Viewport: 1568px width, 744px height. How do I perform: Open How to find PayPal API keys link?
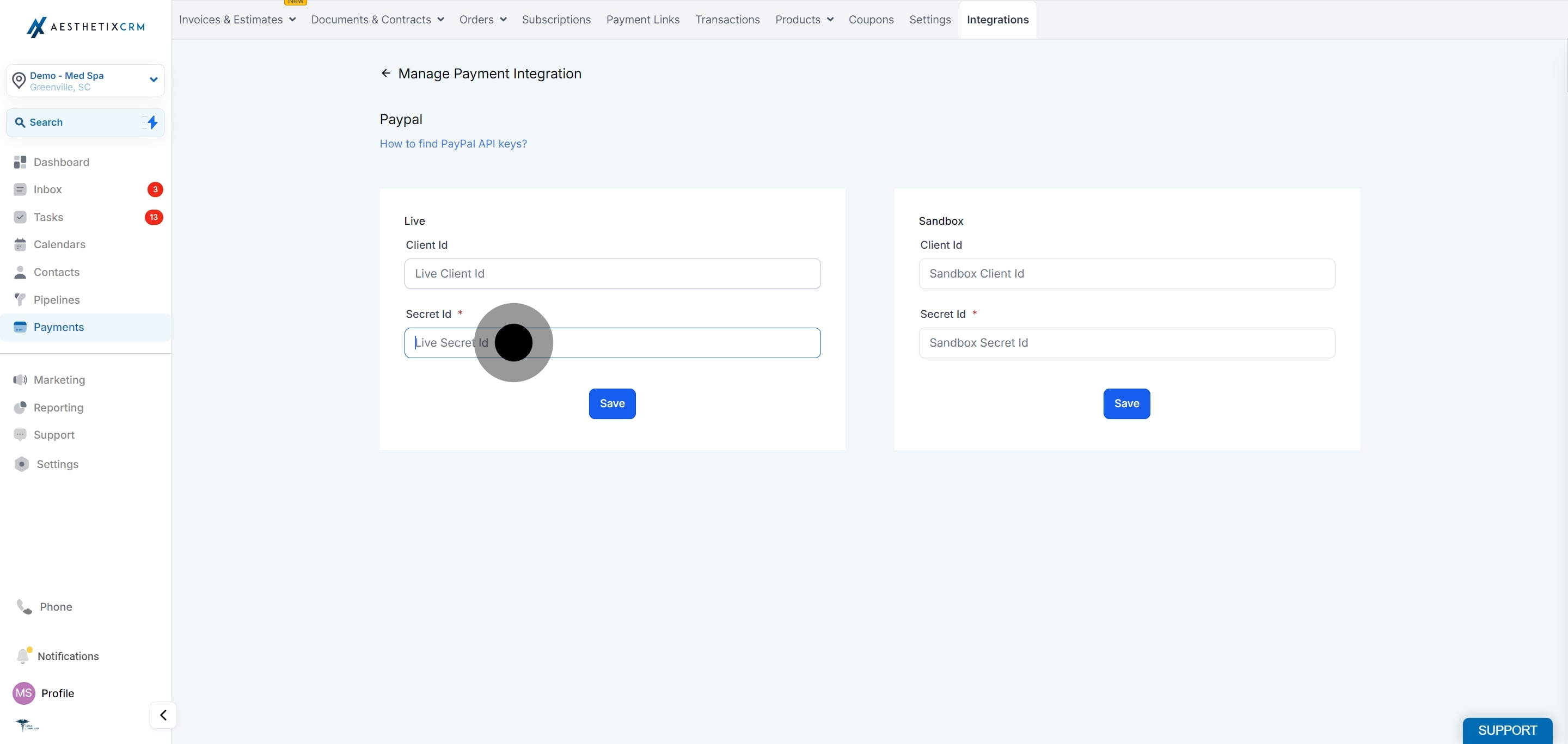pos(453,144)
